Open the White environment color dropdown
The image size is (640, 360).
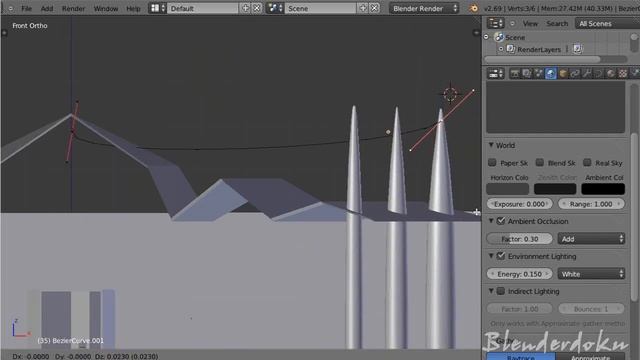tap(591, 274)
